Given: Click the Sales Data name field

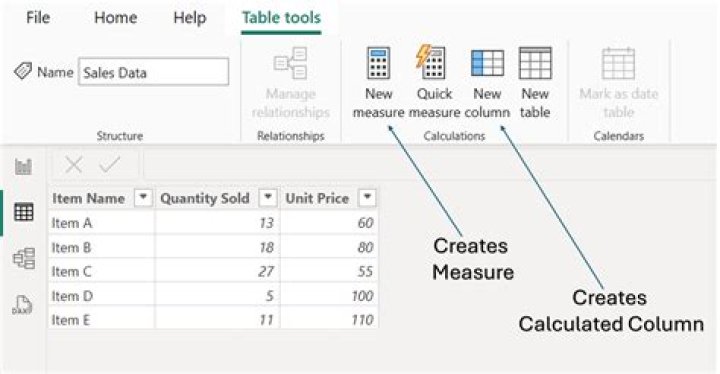Looking at the screenshot, I should (153, 72).
